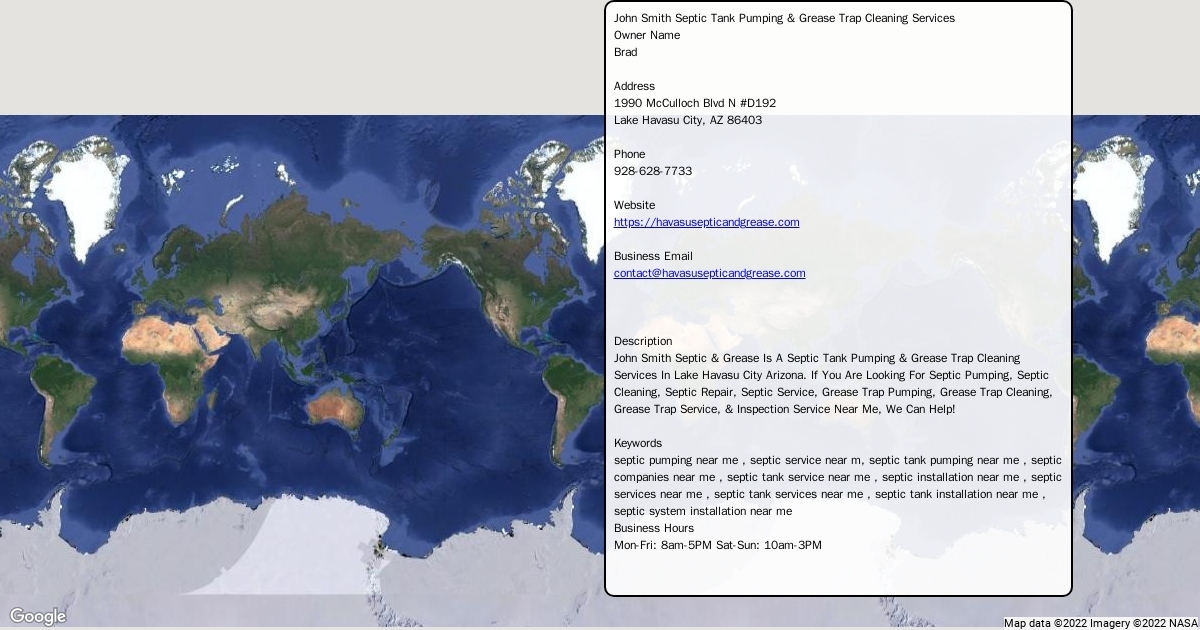
Task: Select the phone number 928-628-7733
Action: [653, 171]
